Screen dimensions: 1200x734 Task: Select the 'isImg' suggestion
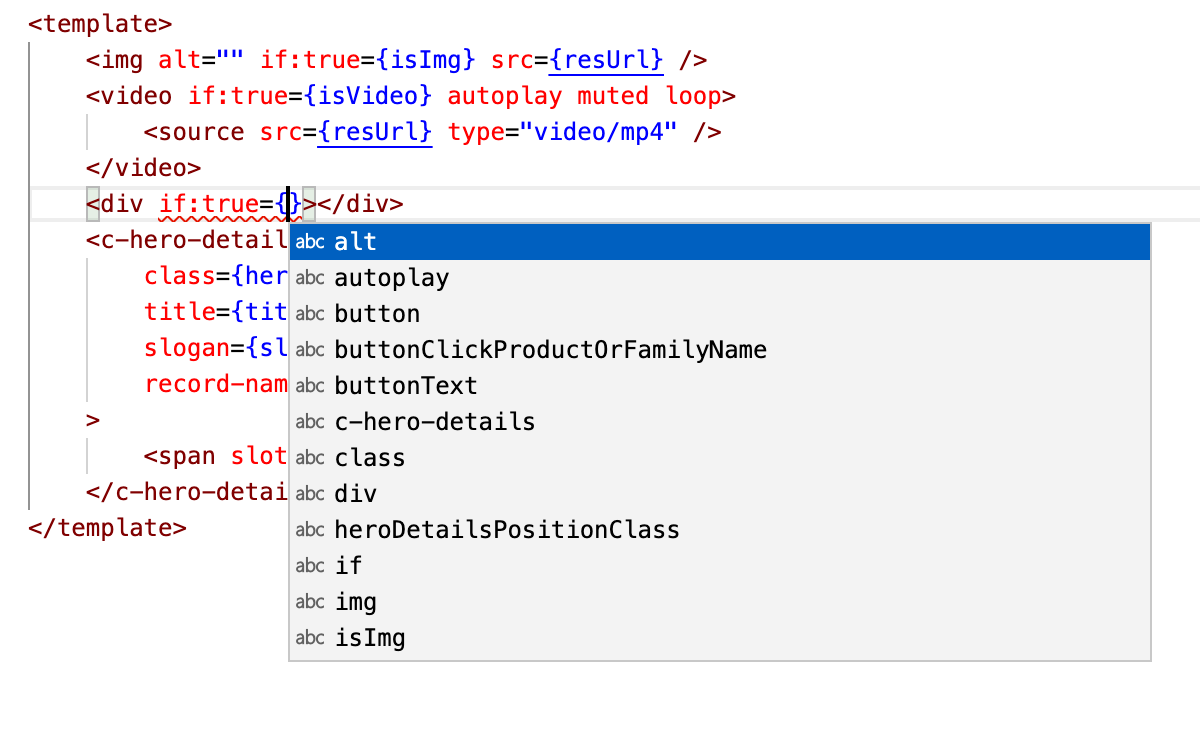720,638
